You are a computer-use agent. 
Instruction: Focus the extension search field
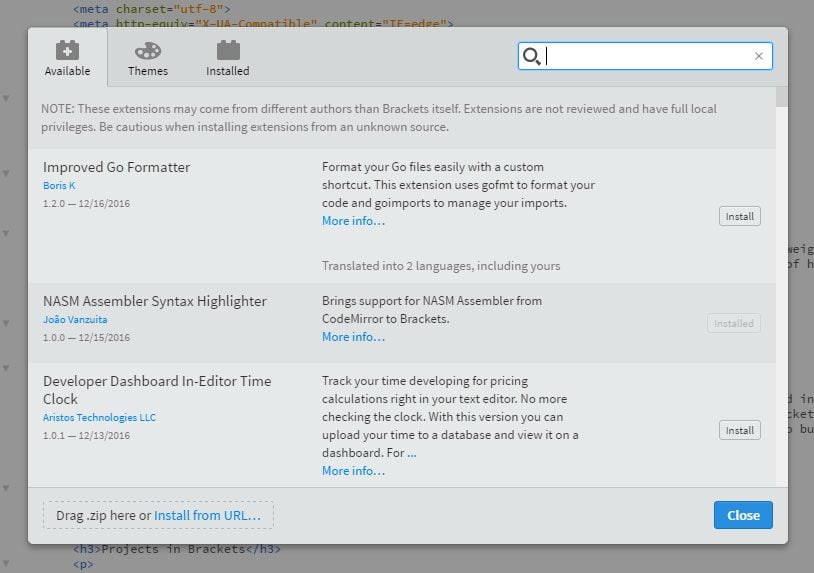tap(645, 56)
